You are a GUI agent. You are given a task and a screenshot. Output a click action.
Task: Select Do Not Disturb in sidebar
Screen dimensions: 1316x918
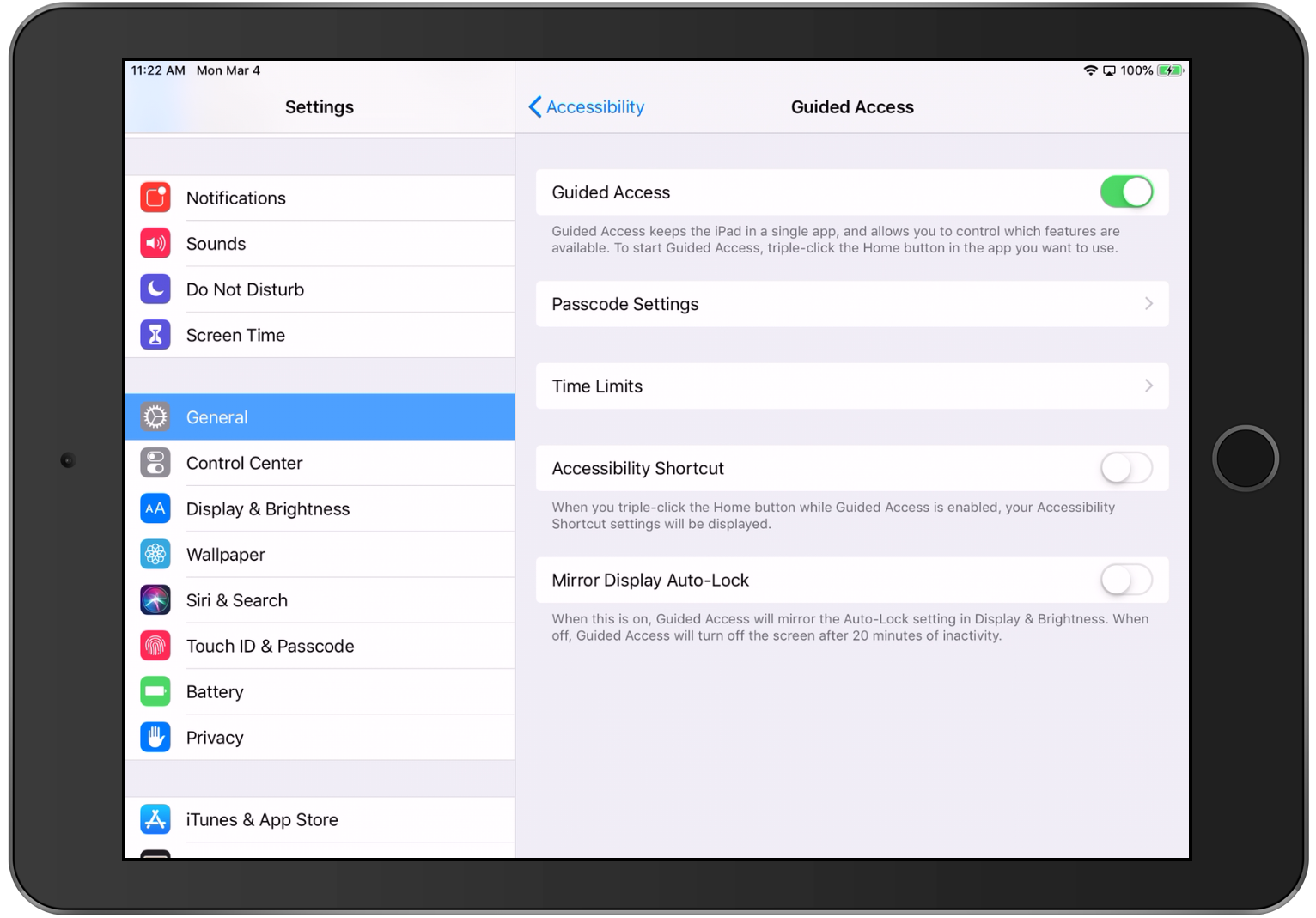point(320,289)
